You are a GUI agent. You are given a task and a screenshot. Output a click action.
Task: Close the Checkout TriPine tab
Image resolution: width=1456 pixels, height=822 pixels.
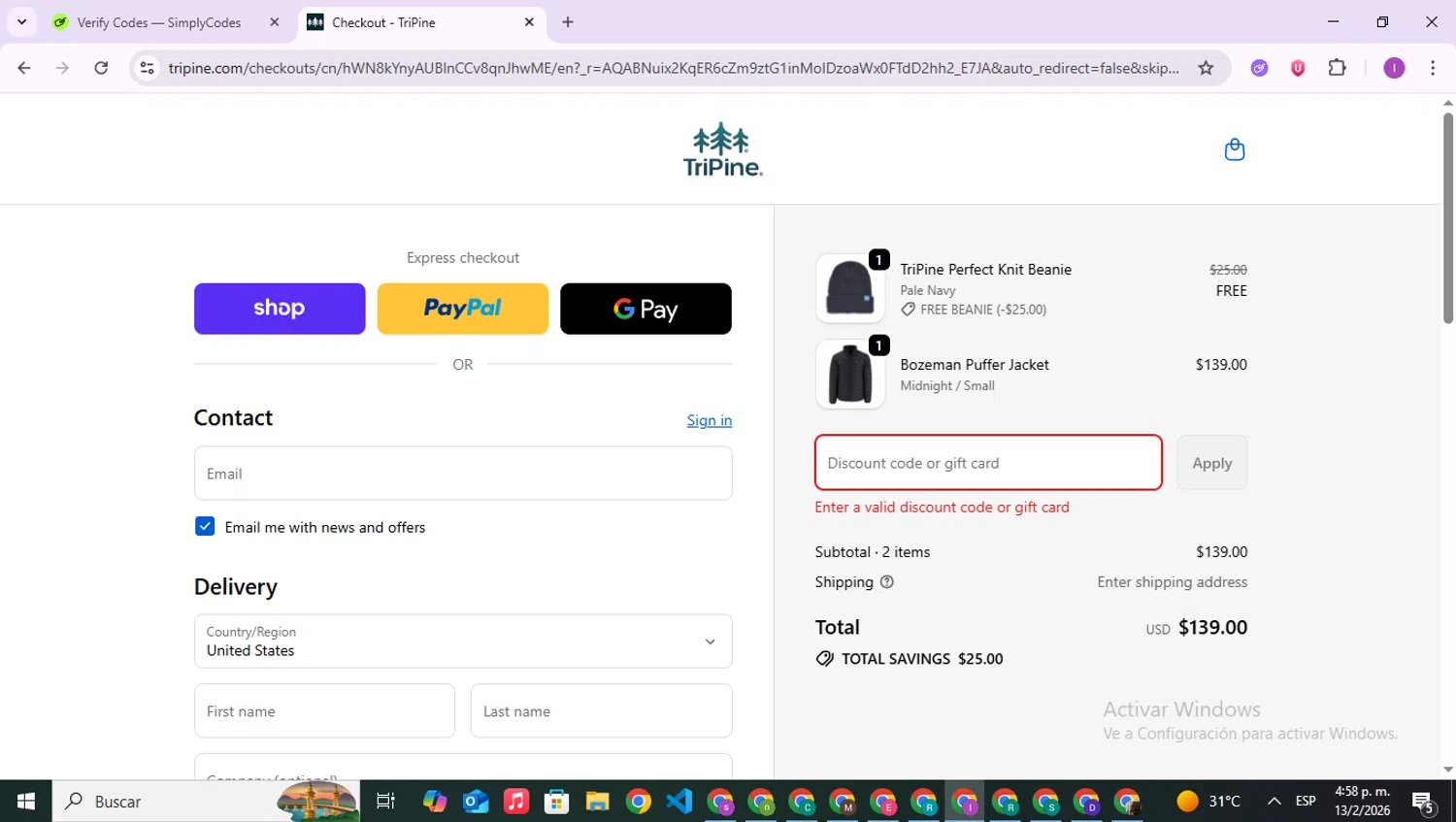coord(529,22)
